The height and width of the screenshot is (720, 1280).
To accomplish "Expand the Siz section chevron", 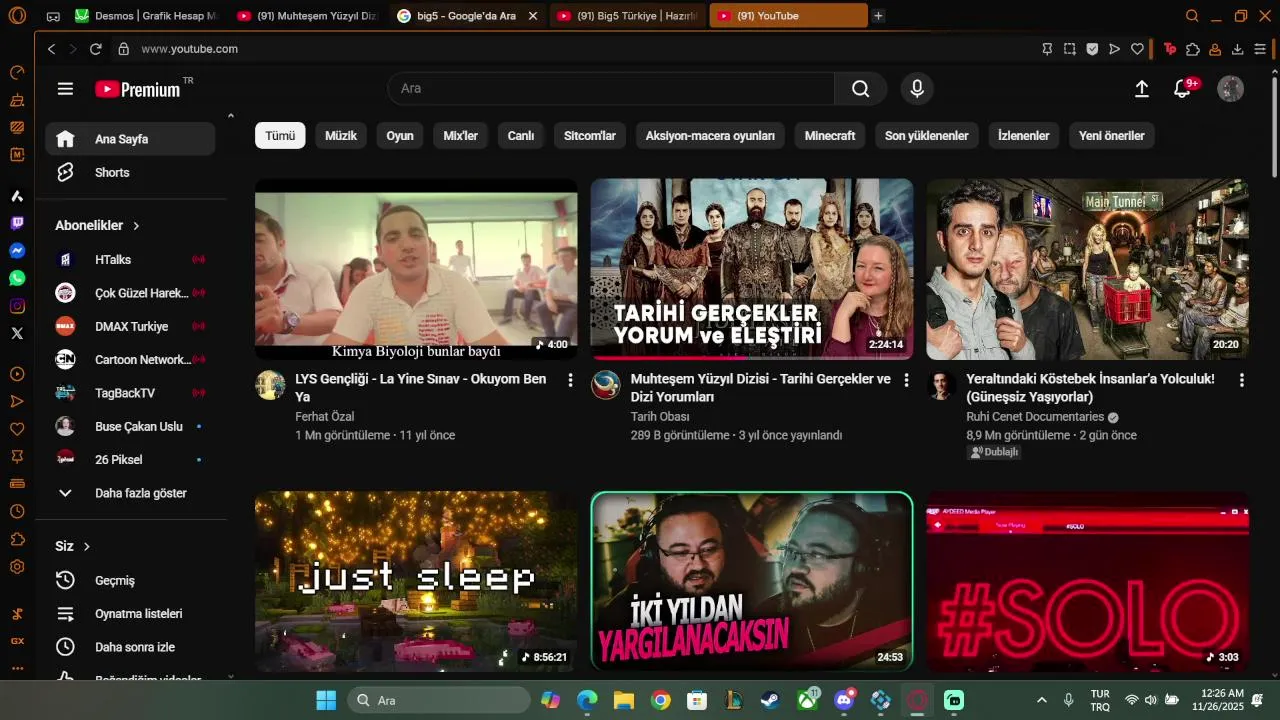I will [x=86, y=546].
